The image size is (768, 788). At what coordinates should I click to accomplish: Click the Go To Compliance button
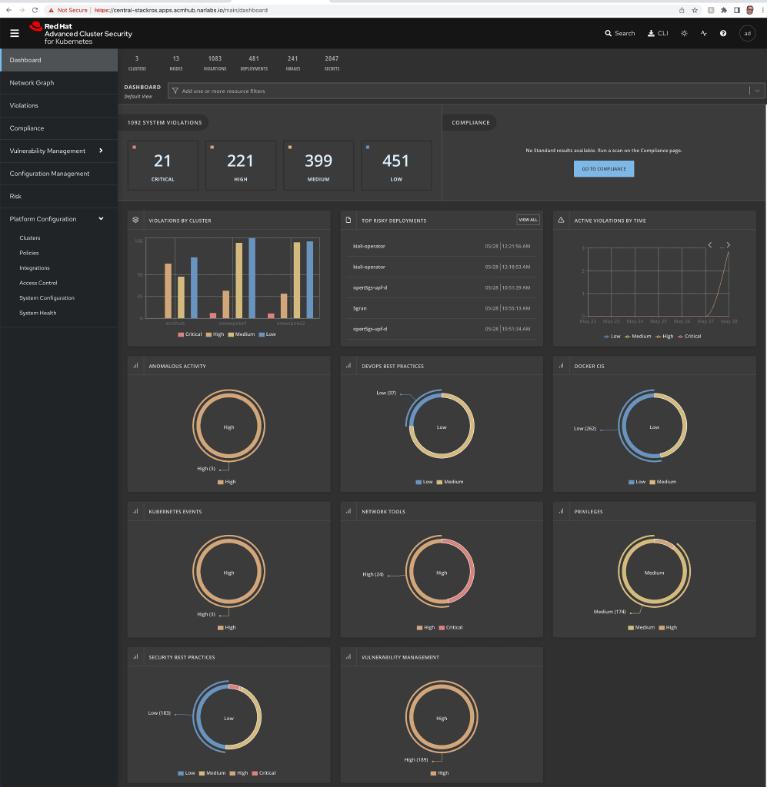pyautogui.click(x=603, y=169)
